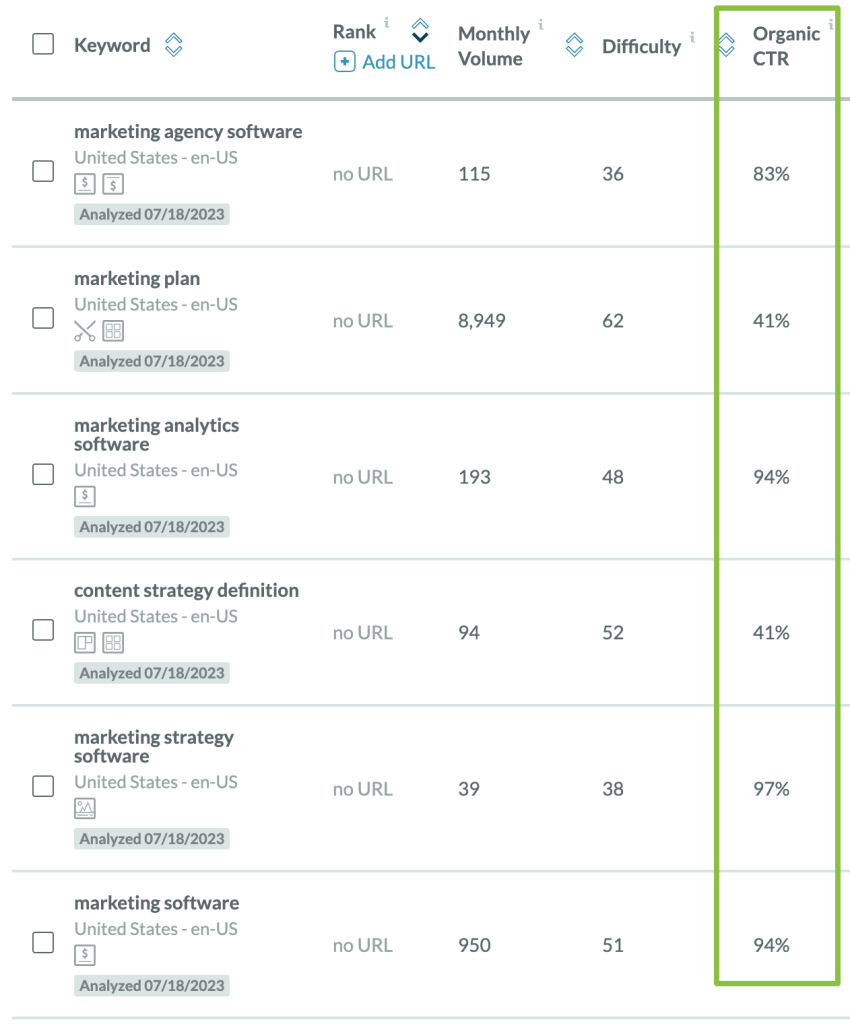850x1024 pixels.
Task: Click the Add URL link
Action: click(385, 62)
